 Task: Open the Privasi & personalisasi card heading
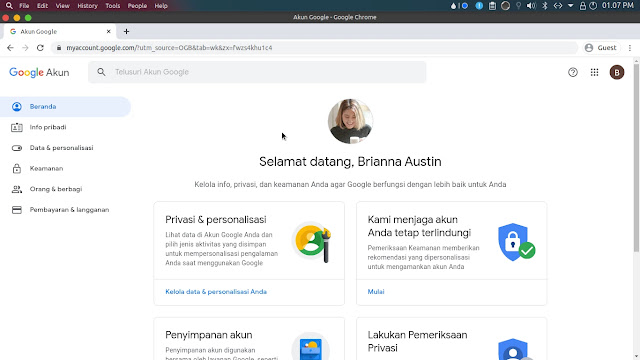click(216, 220)
